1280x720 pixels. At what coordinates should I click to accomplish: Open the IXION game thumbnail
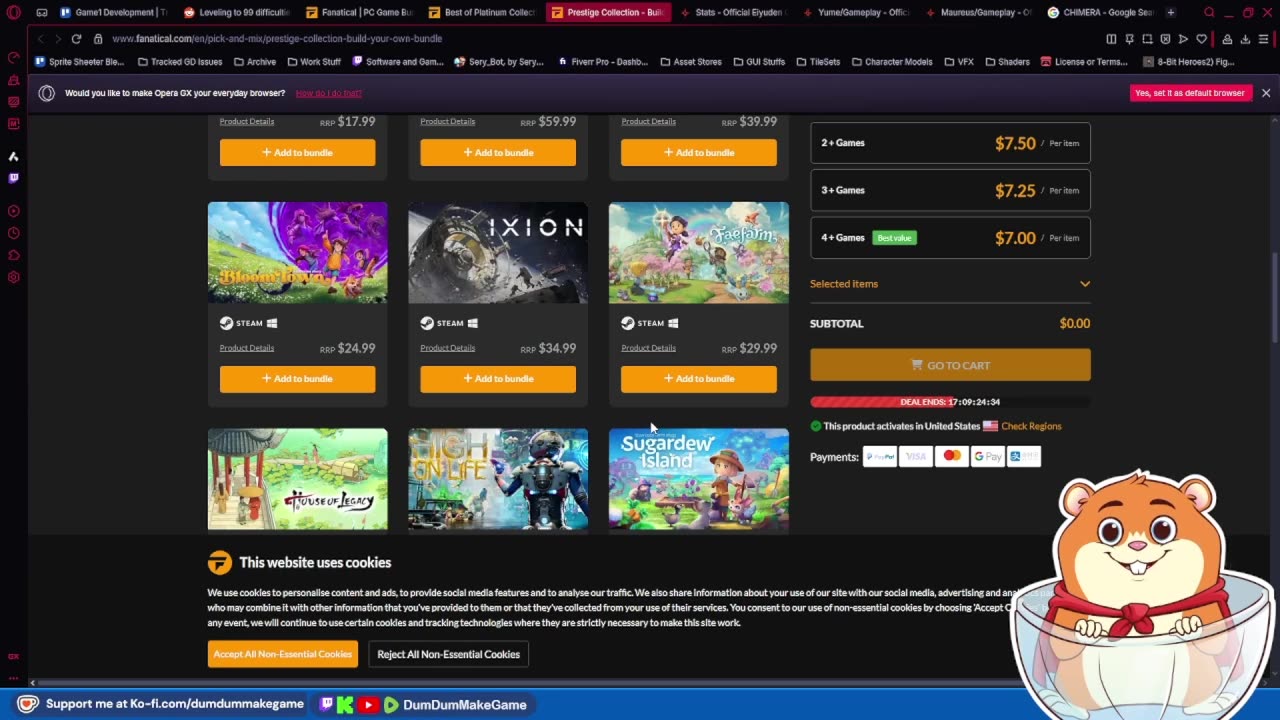[498, 252]
